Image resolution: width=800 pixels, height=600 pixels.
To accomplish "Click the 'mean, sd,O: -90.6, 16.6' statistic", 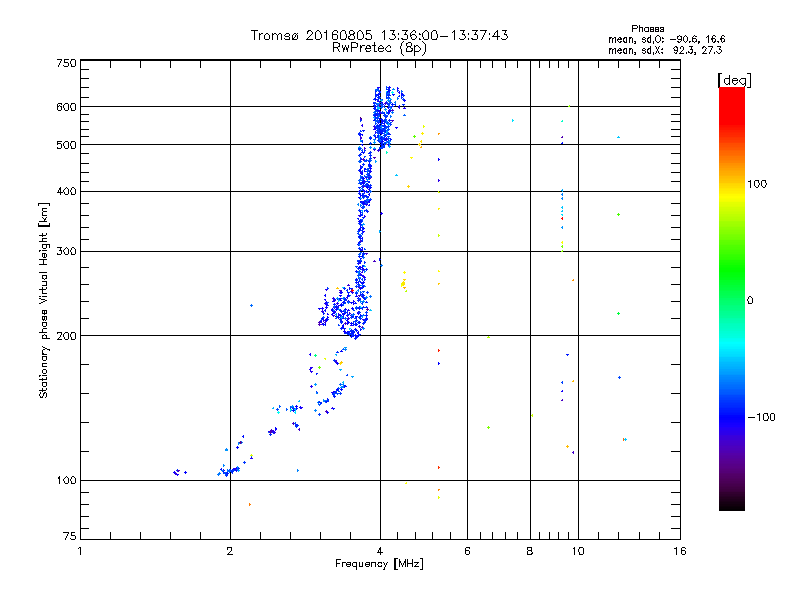I will 666,39.
